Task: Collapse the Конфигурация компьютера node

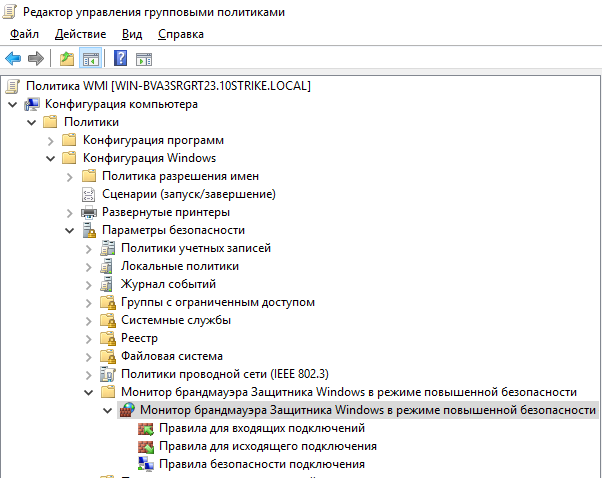Action: pos(12,104)
